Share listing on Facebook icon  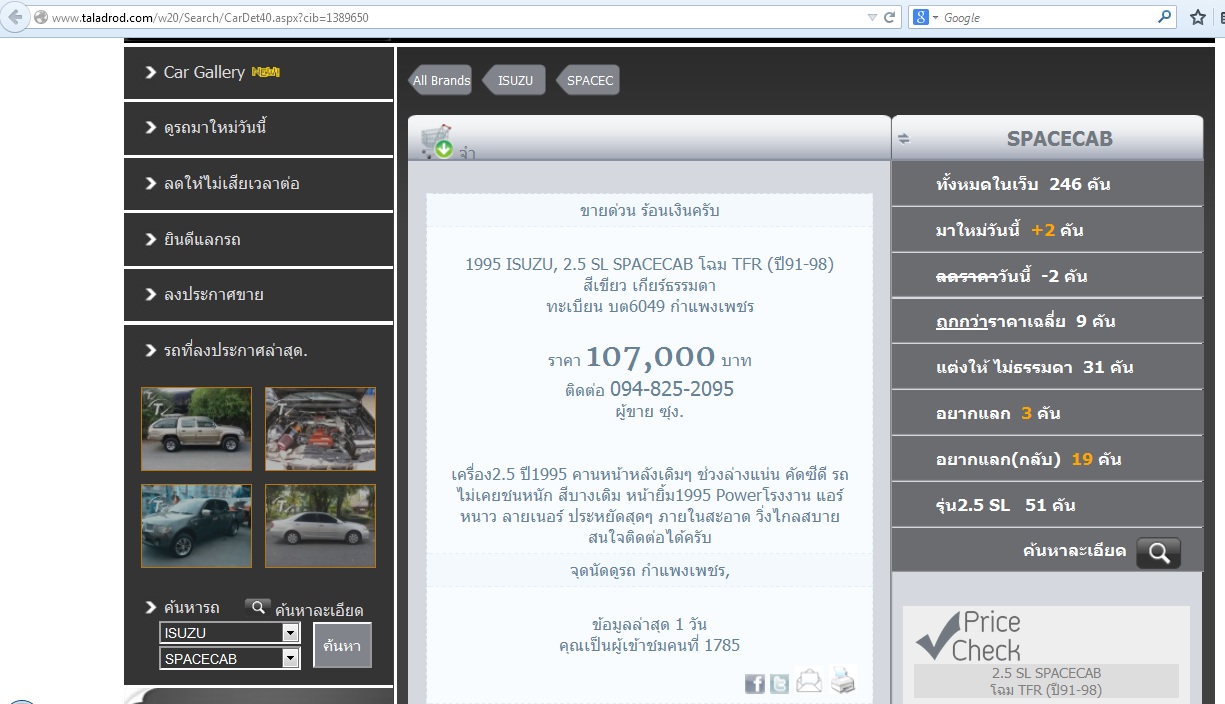[755, 683]
